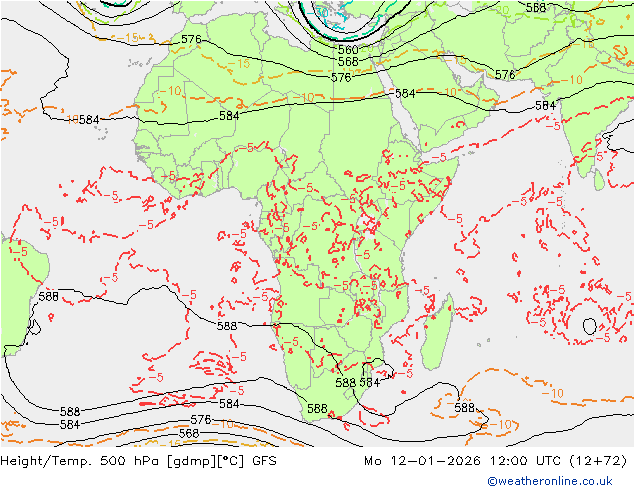Click the 568 label directly beneath 560
This screenshot has height=490, width=634.
[348, 61]
